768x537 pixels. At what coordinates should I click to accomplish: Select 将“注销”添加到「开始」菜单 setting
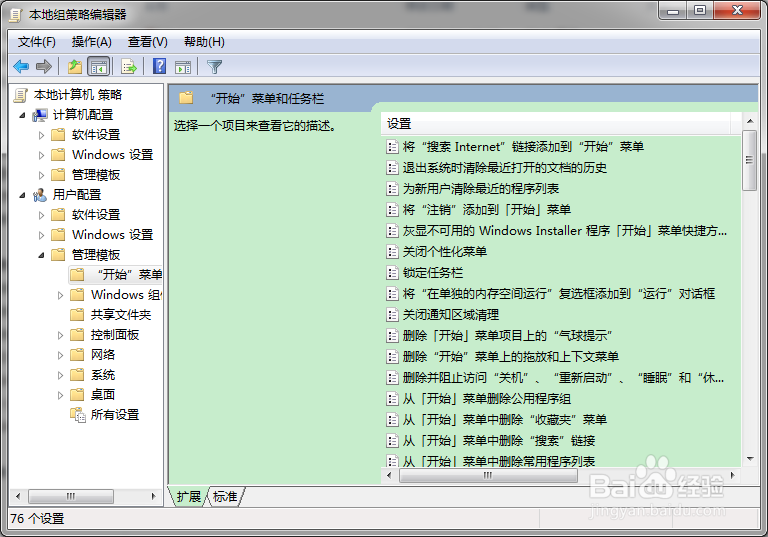click(486, 210)
